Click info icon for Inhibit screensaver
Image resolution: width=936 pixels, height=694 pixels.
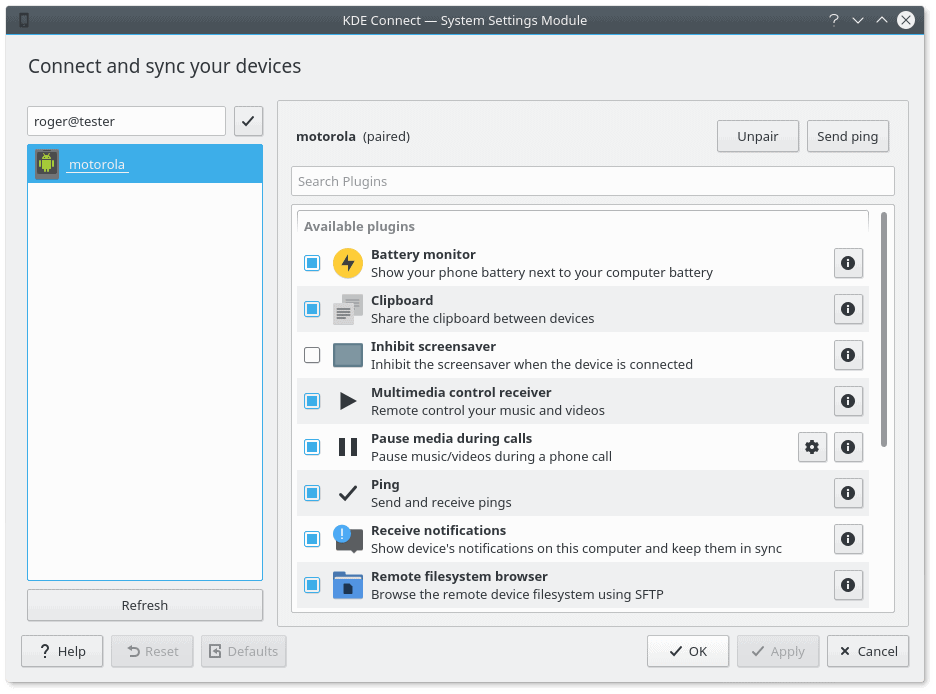pyautogui.click(x=848, y=355)
